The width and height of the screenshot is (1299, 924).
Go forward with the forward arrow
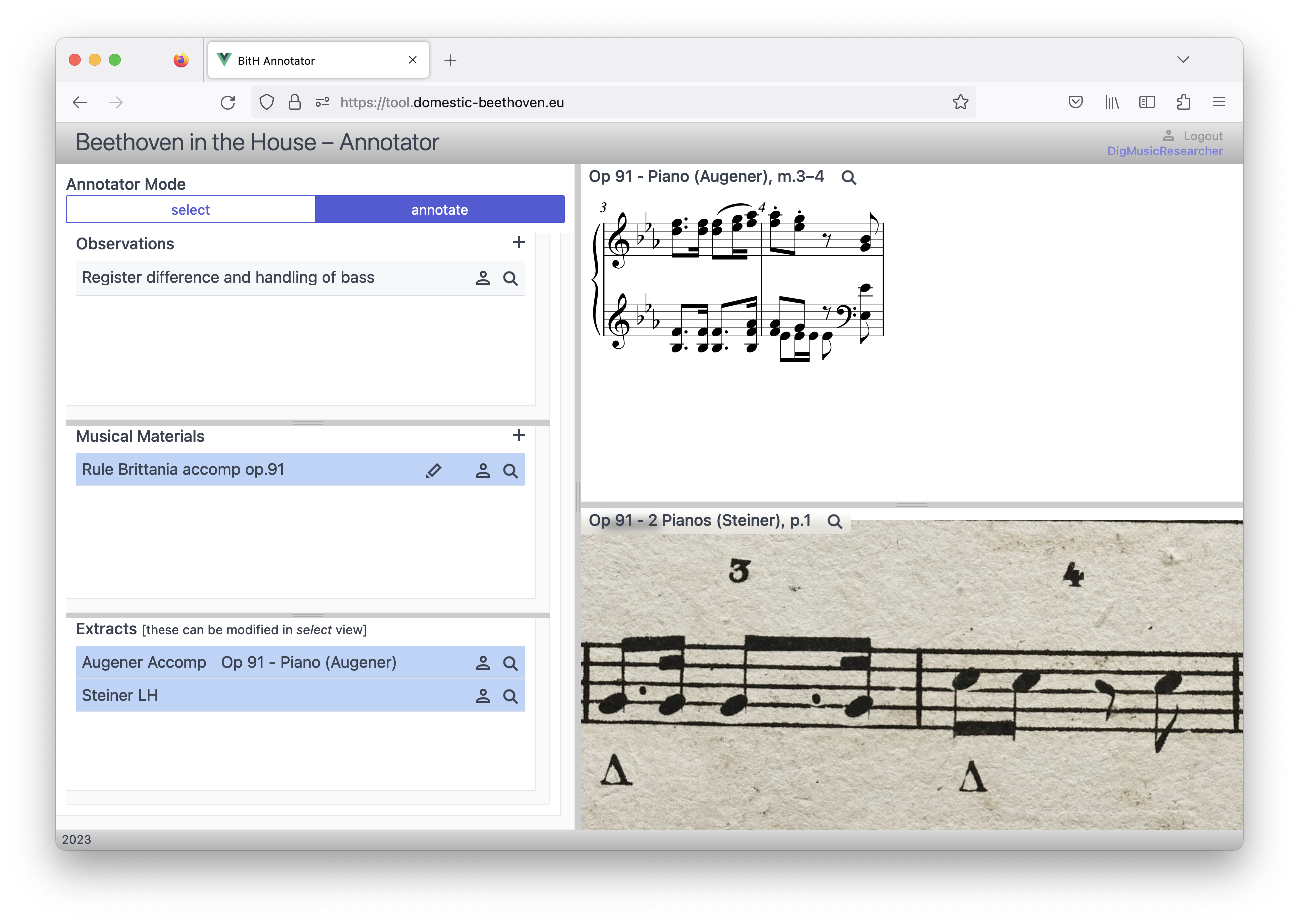pos(116,102)
